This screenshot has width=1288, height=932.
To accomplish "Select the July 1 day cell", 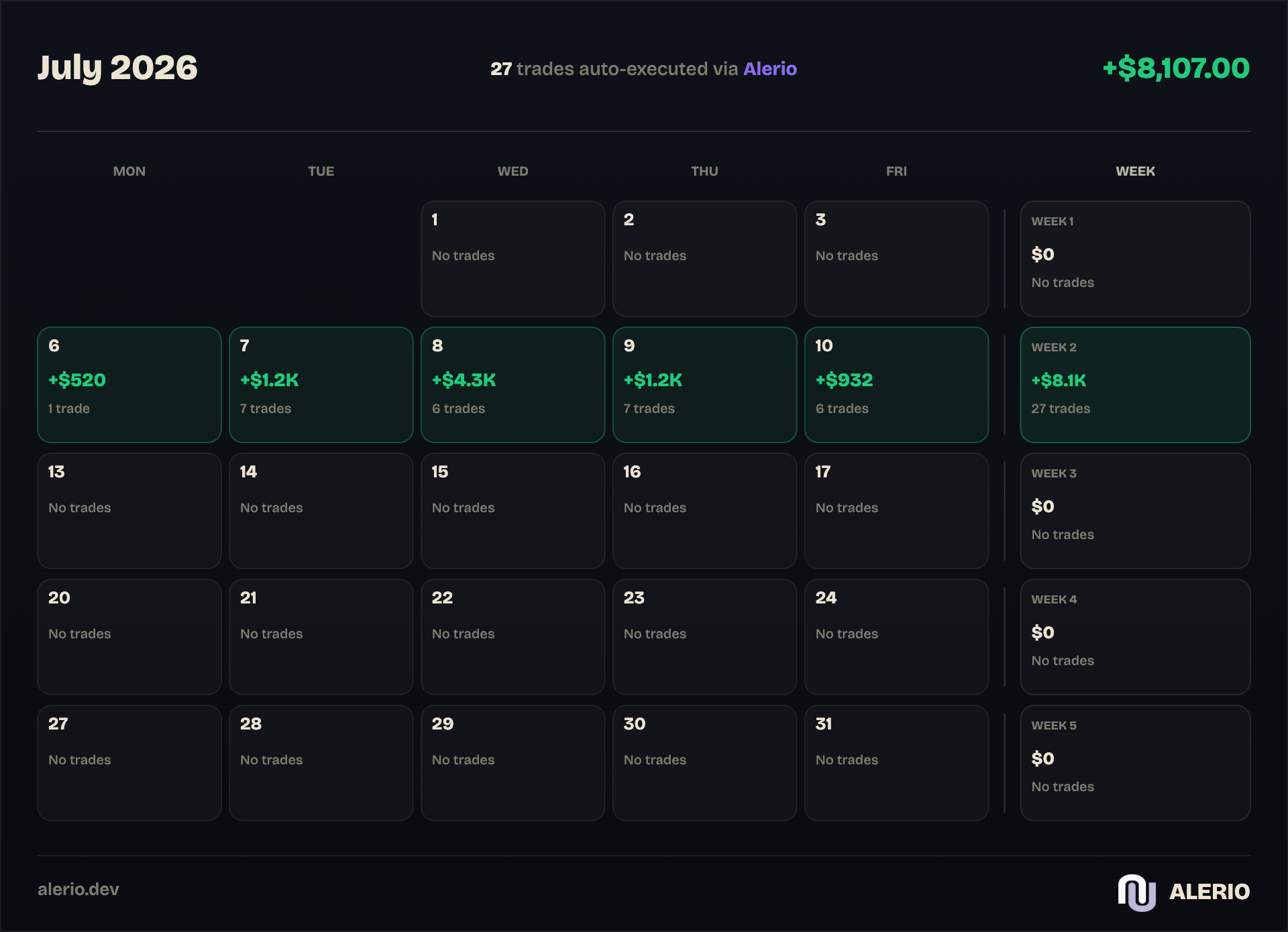I will [x=513, y=259].
